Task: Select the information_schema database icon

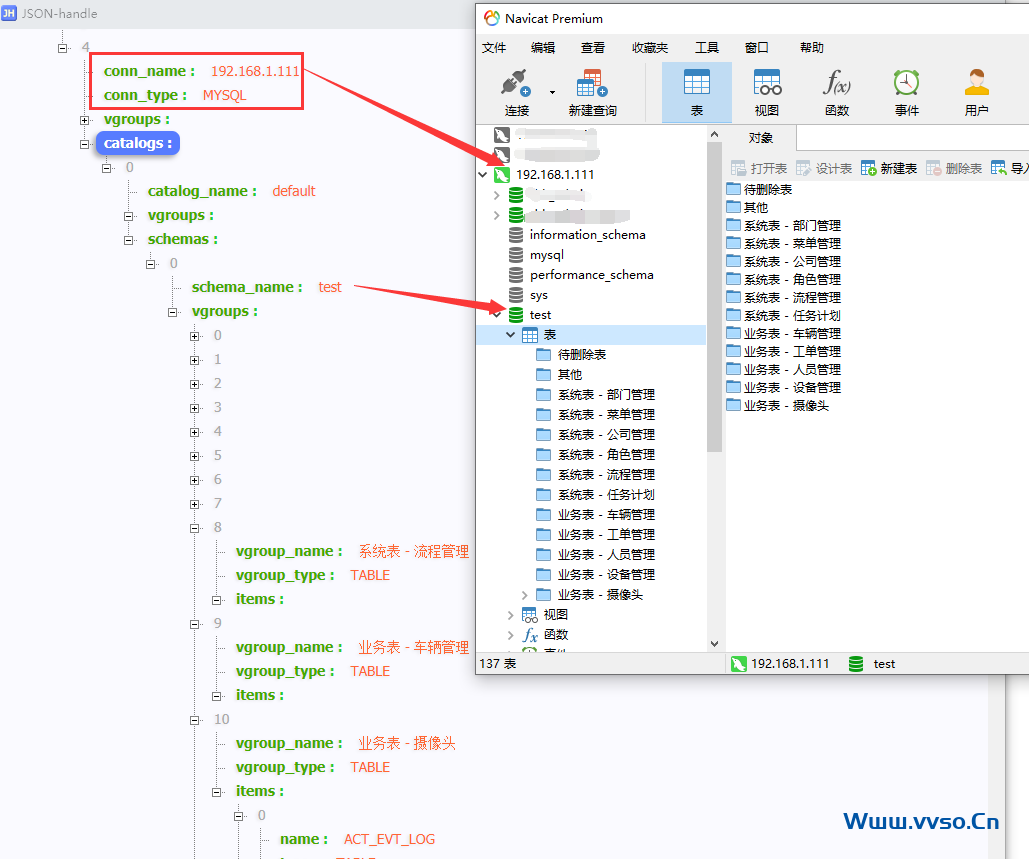Action: pyautogui.click(x=516, y=235)
